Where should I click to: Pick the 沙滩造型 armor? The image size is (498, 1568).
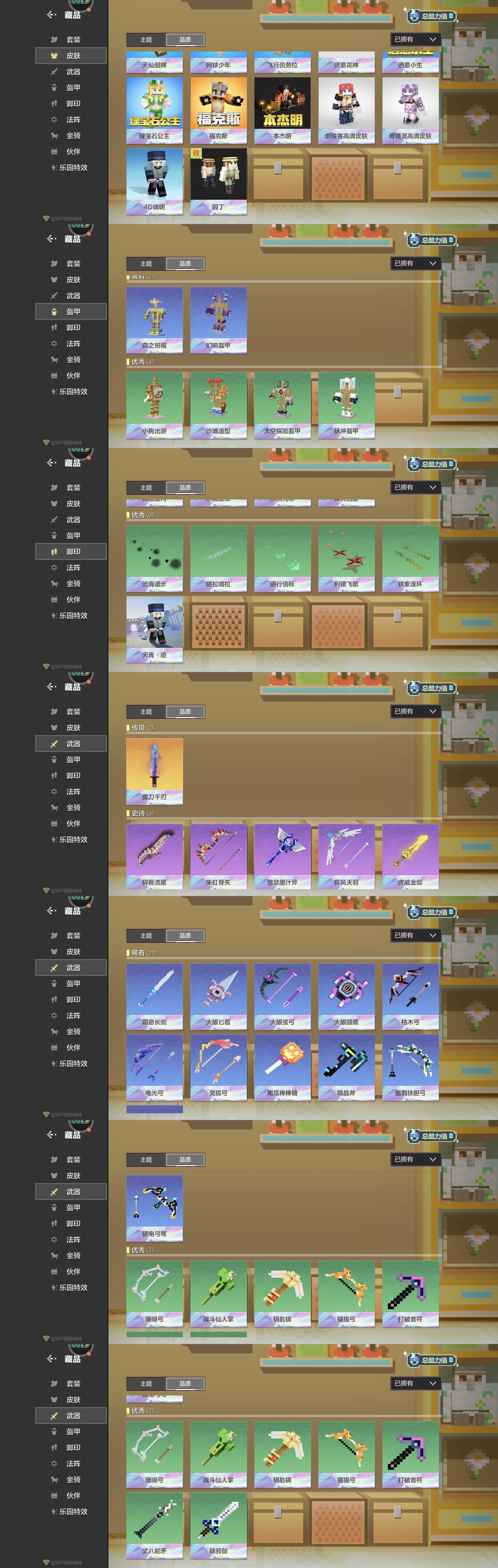pos(219,405)
